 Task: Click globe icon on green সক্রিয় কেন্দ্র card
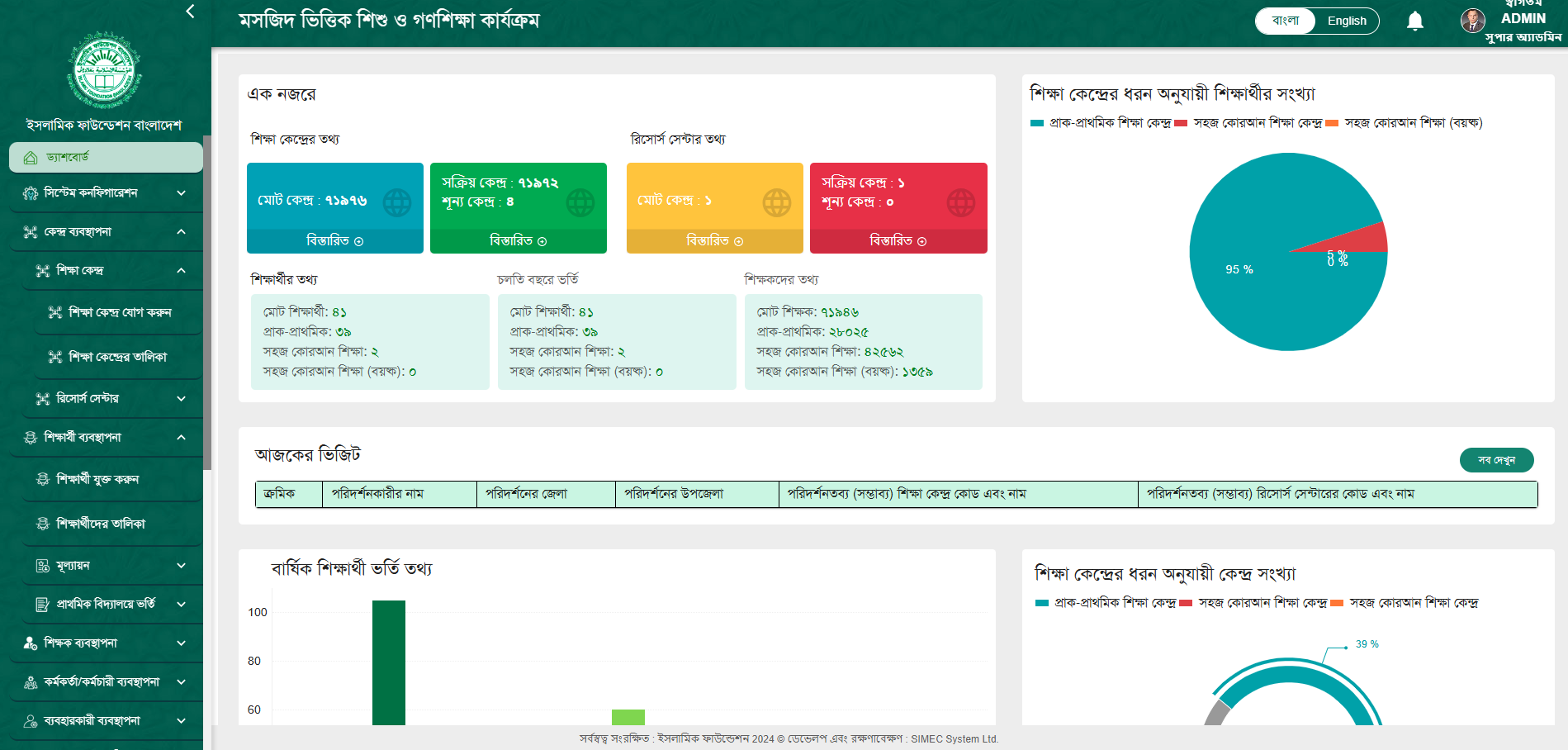click(x=580, y=202)
